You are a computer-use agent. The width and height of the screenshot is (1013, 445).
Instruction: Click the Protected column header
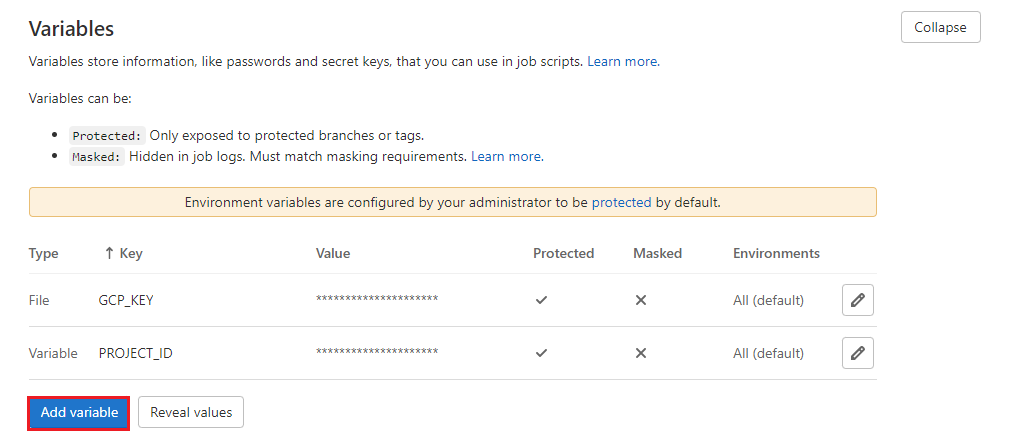point(563,253)
